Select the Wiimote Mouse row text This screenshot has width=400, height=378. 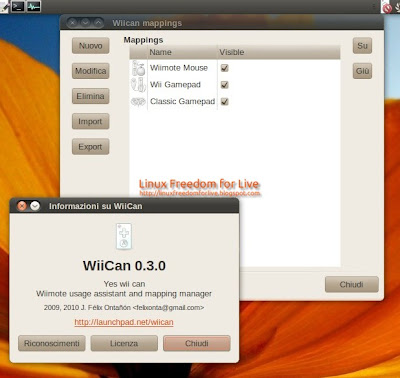179,68
